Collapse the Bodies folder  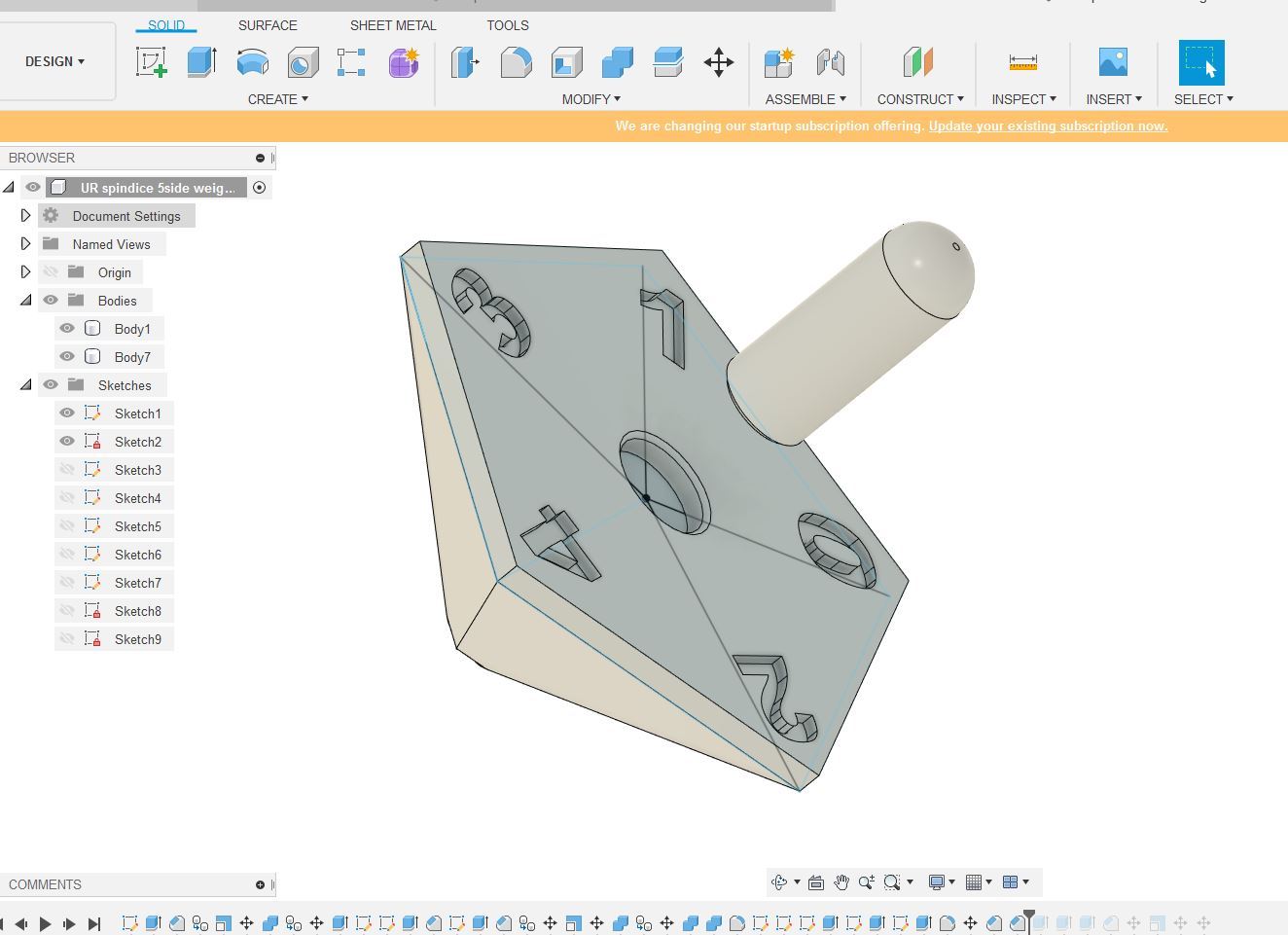point(26,301)
